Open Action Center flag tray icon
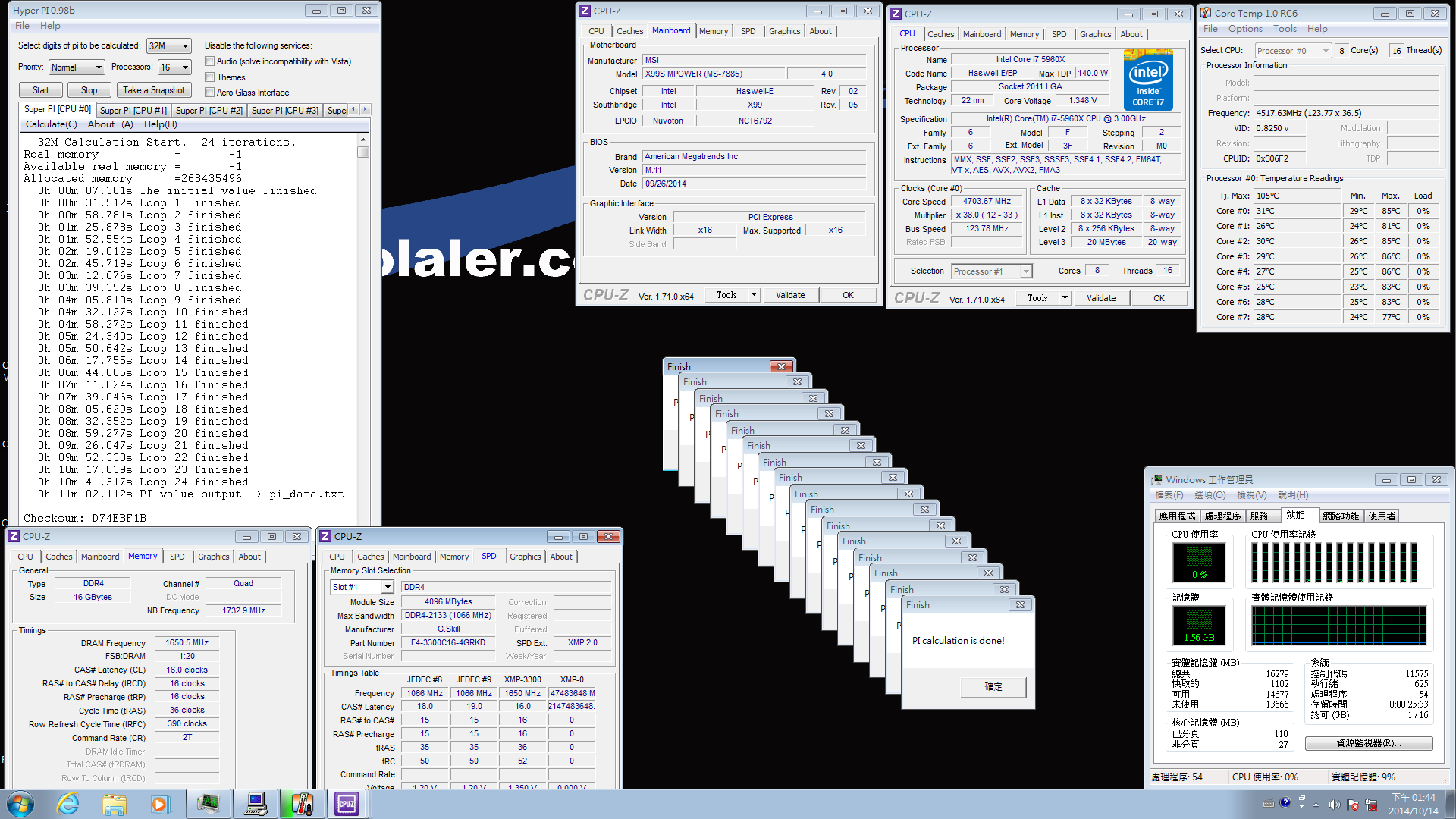 click(x=1353, y=805)
